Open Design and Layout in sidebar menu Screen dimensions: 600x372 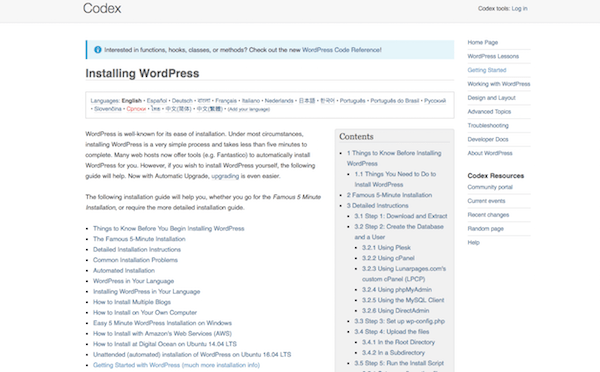491,98
